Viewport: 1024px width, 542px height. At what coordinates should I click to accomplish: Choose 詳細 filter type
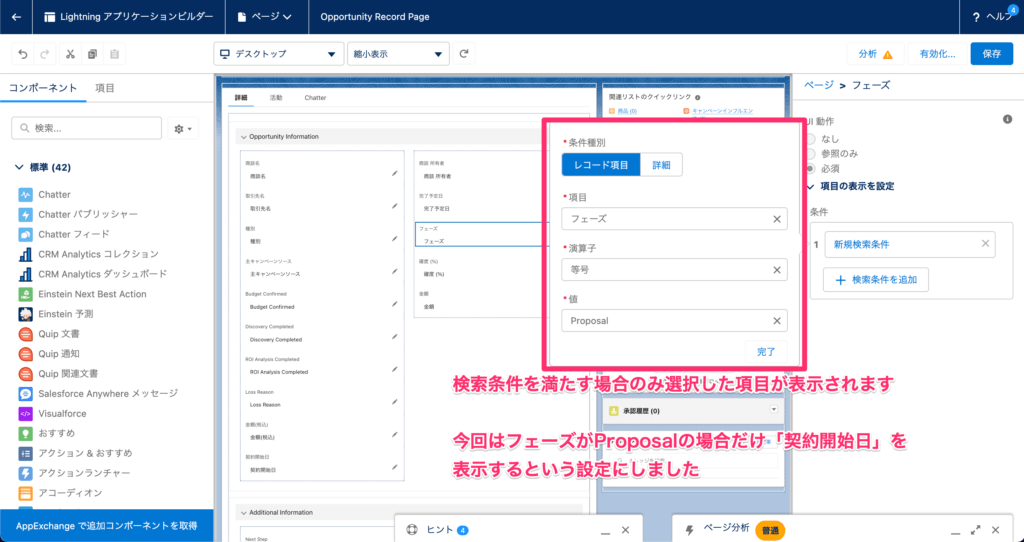click(662, 165)
